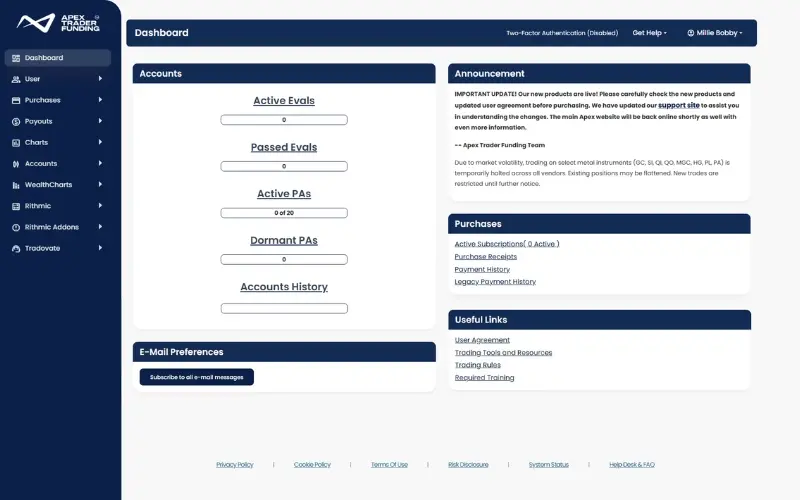Open the Required Training link
The image size is (800, 500).
click(484, 378)
